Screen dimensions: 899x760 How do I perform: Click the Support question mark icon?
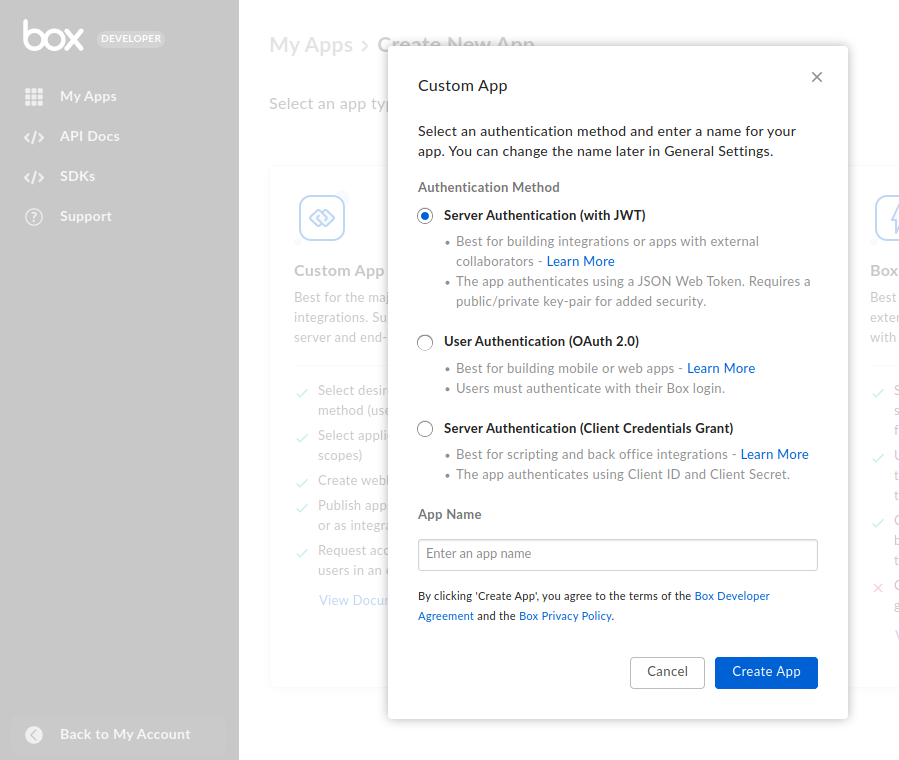[x=36, y=216]
